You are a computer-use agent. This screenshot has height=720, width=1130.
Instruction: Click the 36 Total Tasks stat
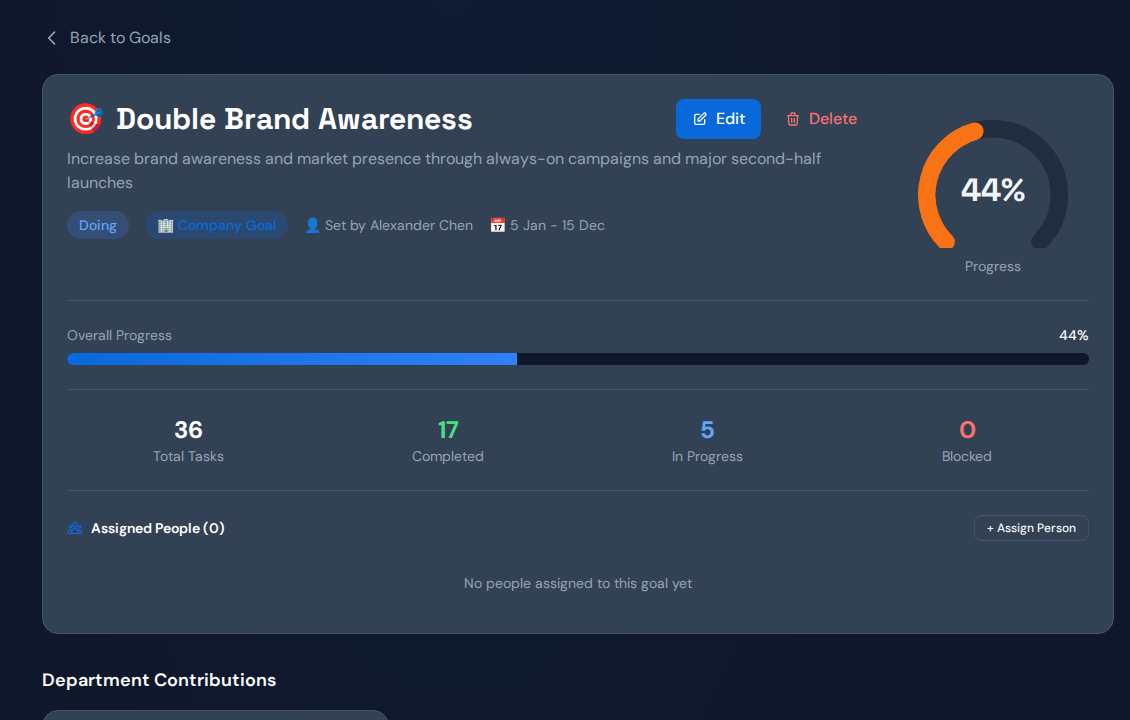click(188, 441)
